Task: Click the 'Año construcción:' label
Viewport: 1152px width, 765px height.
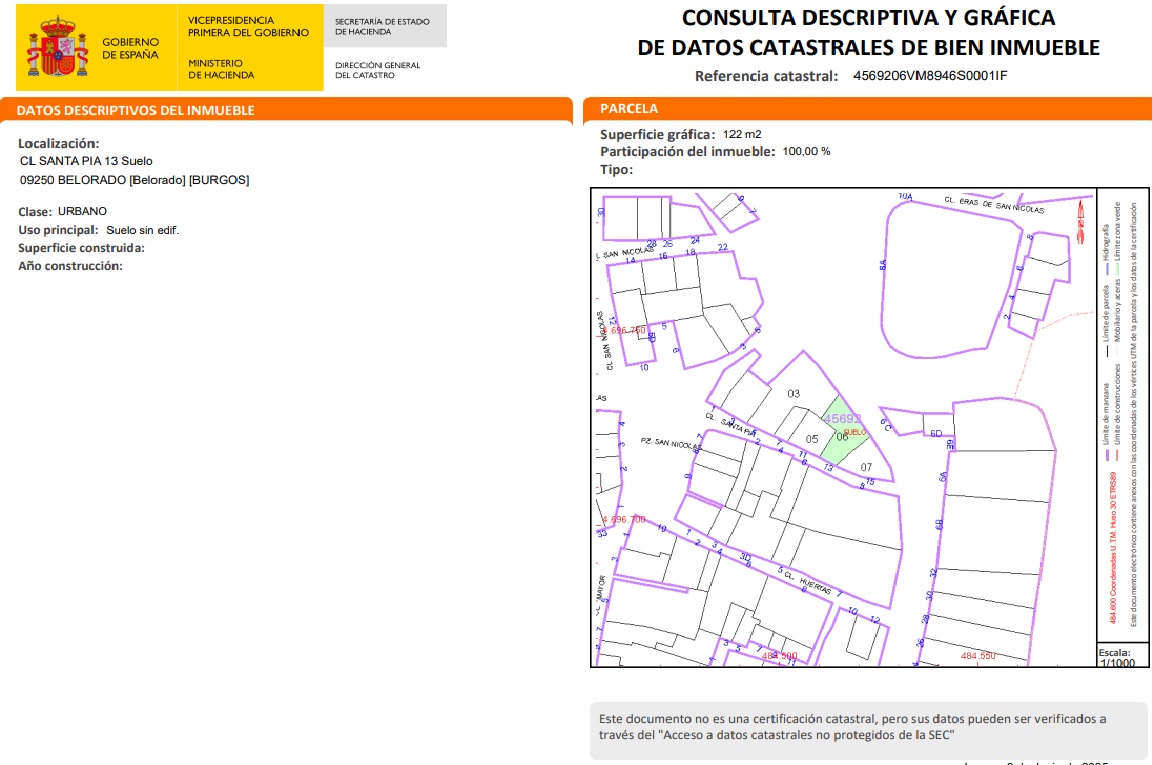Action: tap(71, 266)
